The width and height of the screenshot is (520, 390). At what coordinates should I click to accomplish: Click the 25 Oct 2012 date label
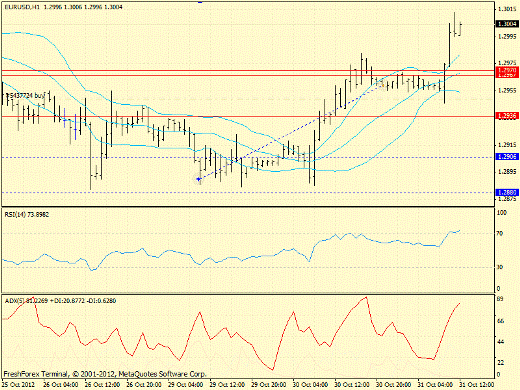click(18, 384)
